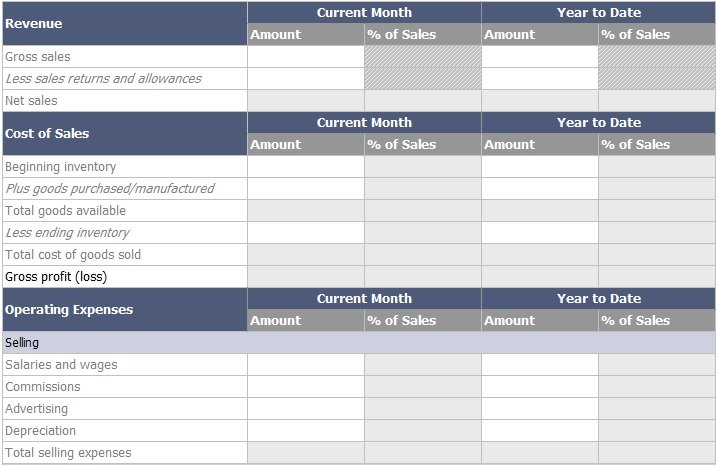The width and height of the screenshot is (717, 466).
Task: Click Less sales returns Current Month amount cell
Action: pyautogui.click(x=305, y=79)
